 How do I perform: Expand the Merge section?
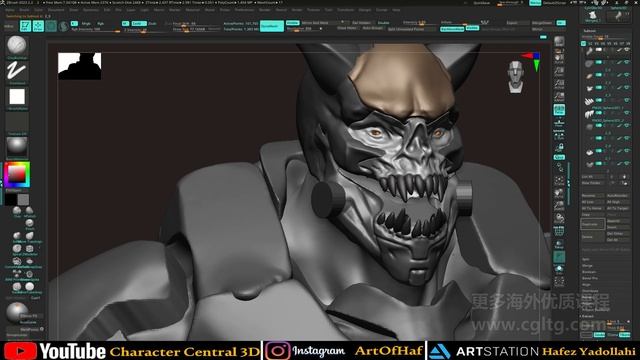[587, 266]
